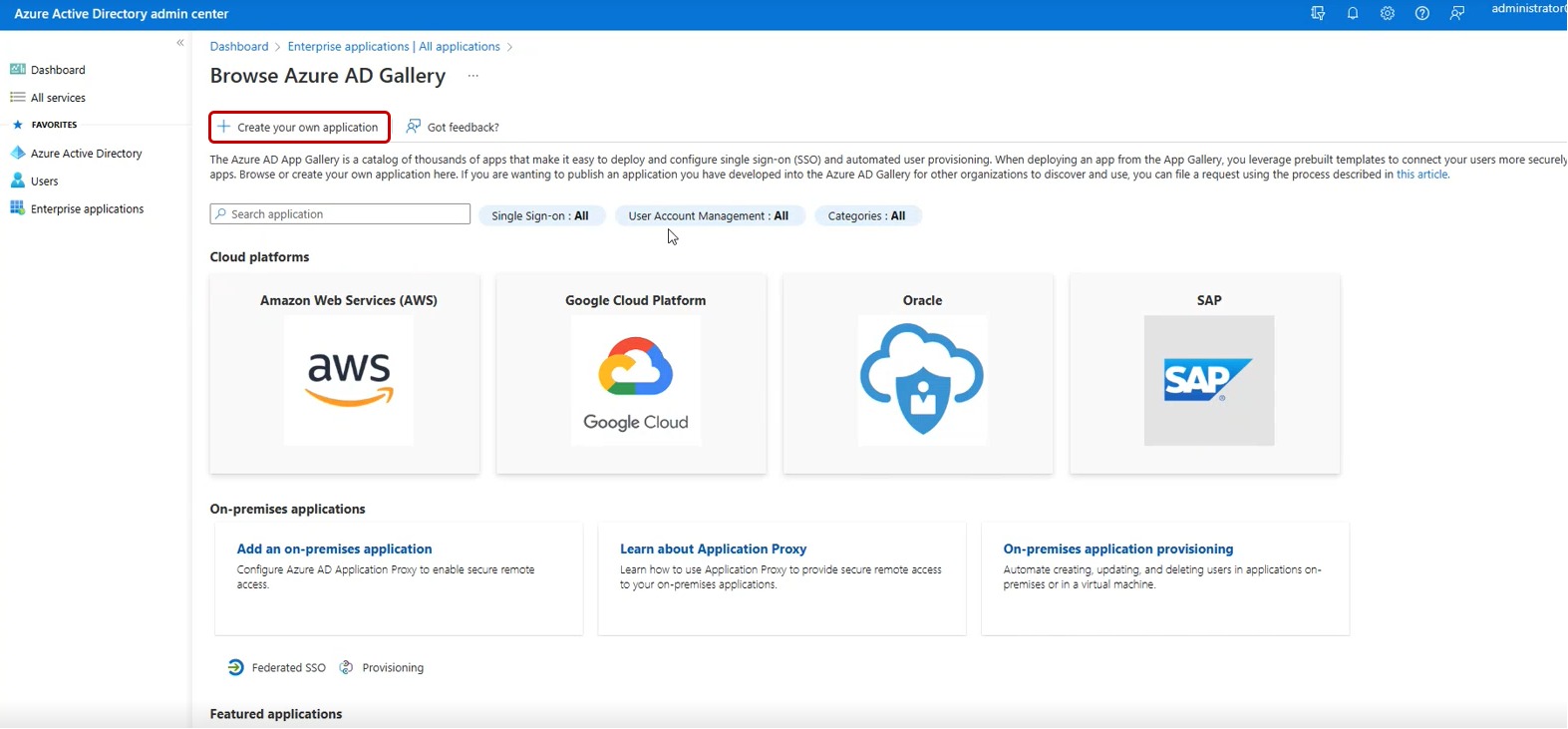This screenshot has height=729, width=1568.
Task: Click the Enterprise applications grid icon
Action: coord(17,209)
